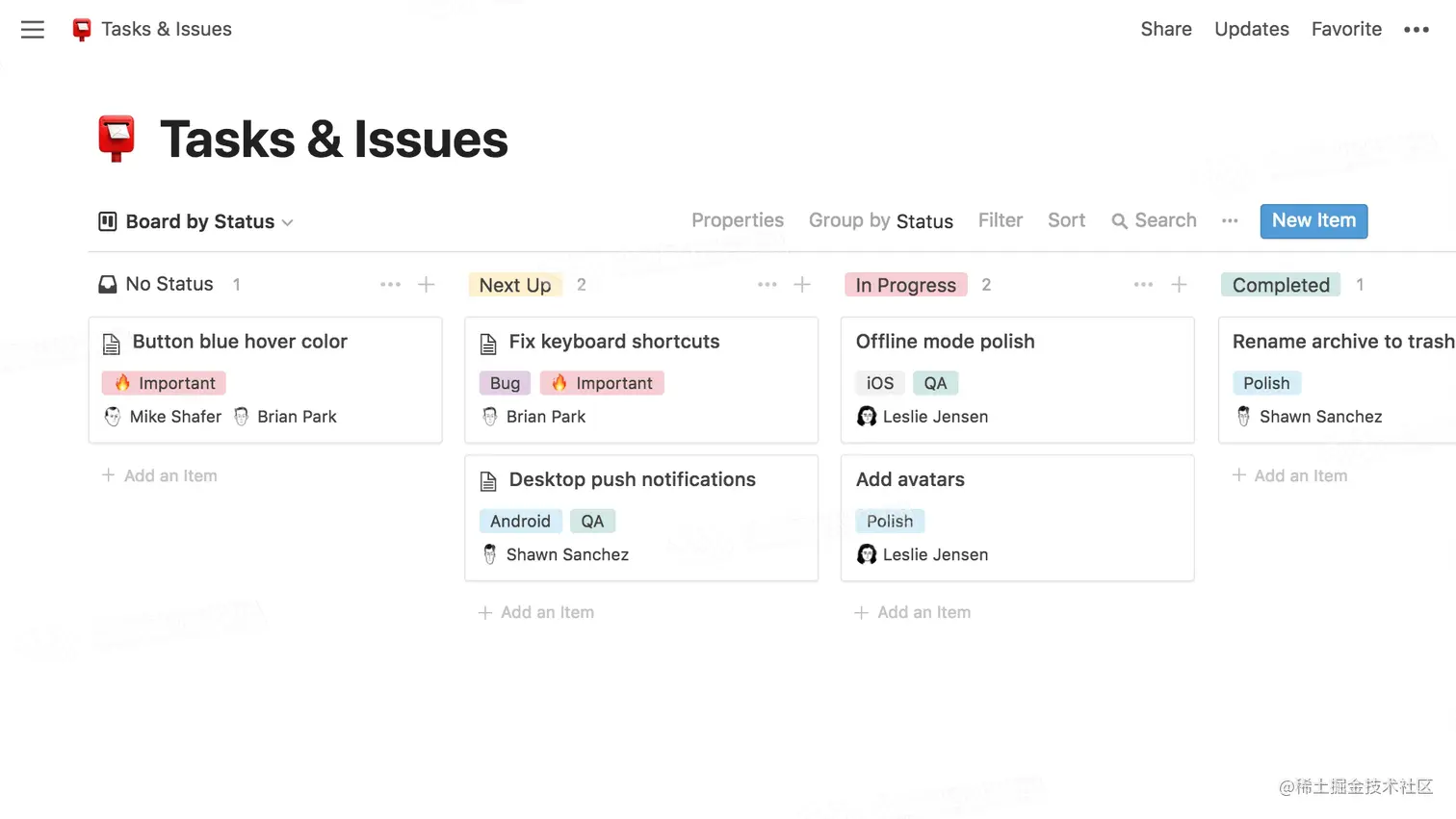The width and height of the screenshot is (1456, 819).
Task: Click the search magnifier icon
Action: pyautogui.click(x=1119, y=221)
